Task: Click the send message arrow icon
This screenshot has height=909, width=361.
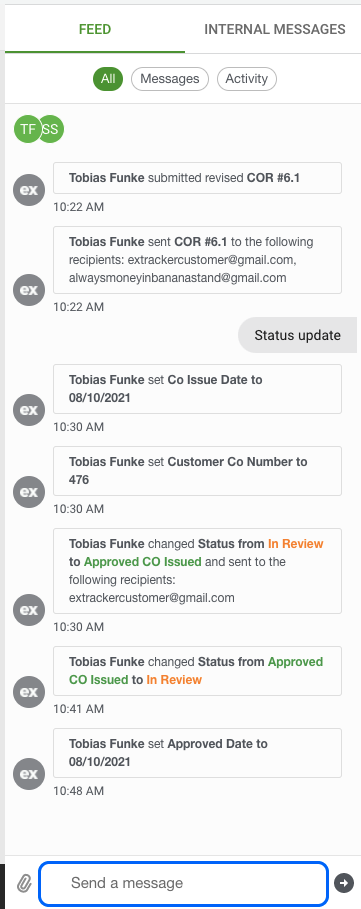Action: pos(344,883)
